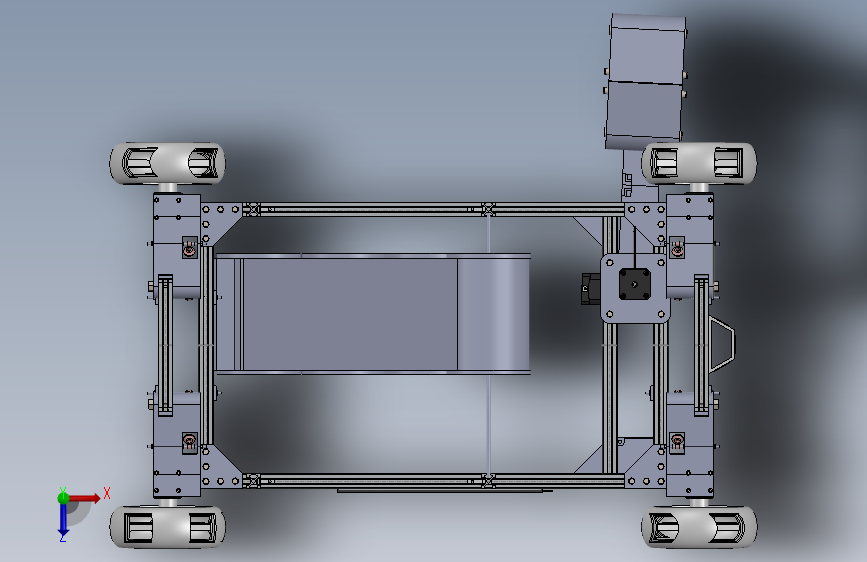
Task: Select the black stepper motor body
Action: pos(634,284)
